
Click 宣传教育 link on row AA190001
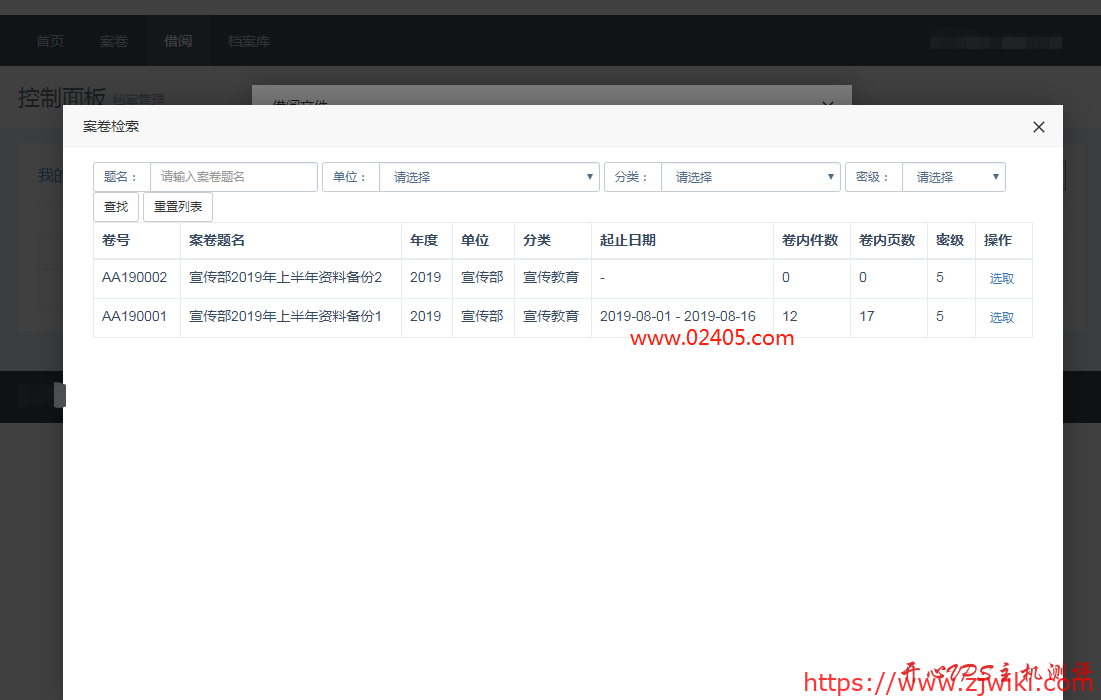tap(552, 316)
